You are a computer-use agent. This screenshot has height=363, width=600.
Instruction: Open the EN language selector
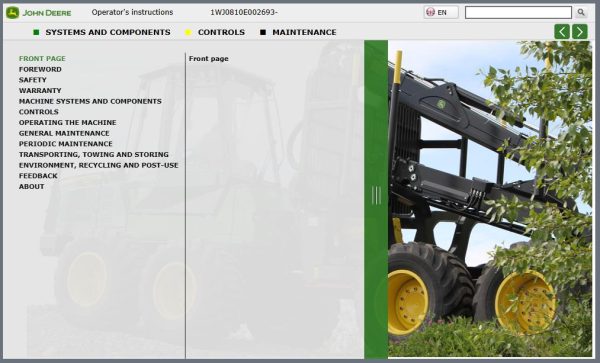tap(441, 12)
